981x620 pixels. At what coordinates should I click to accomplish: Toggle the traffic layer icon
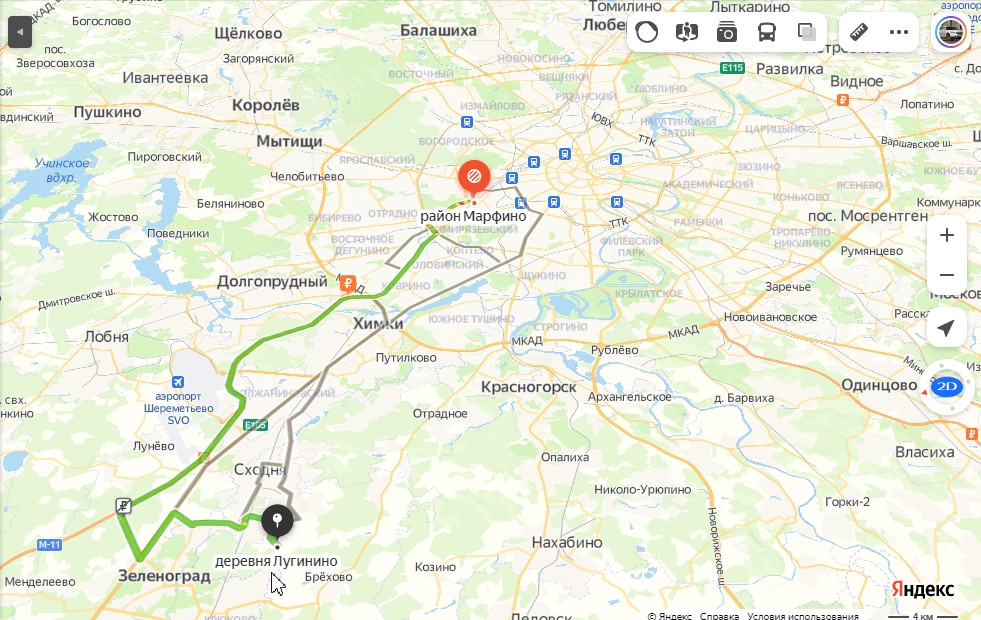[x=646, y=32]
